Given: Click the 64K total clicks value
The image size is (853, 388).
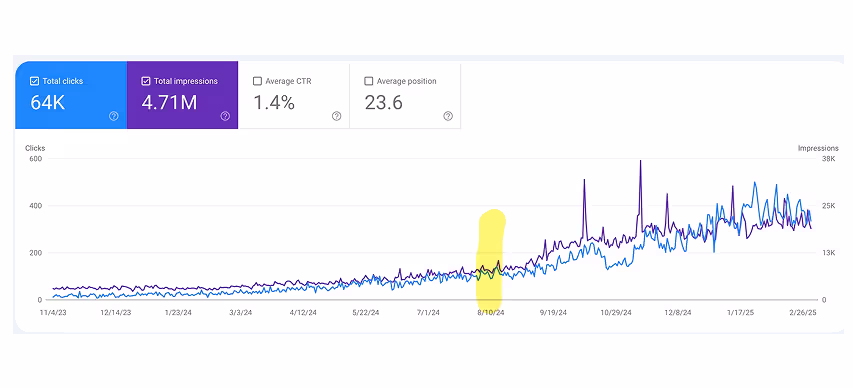Looking at the screenshot, I should point(48,102).
